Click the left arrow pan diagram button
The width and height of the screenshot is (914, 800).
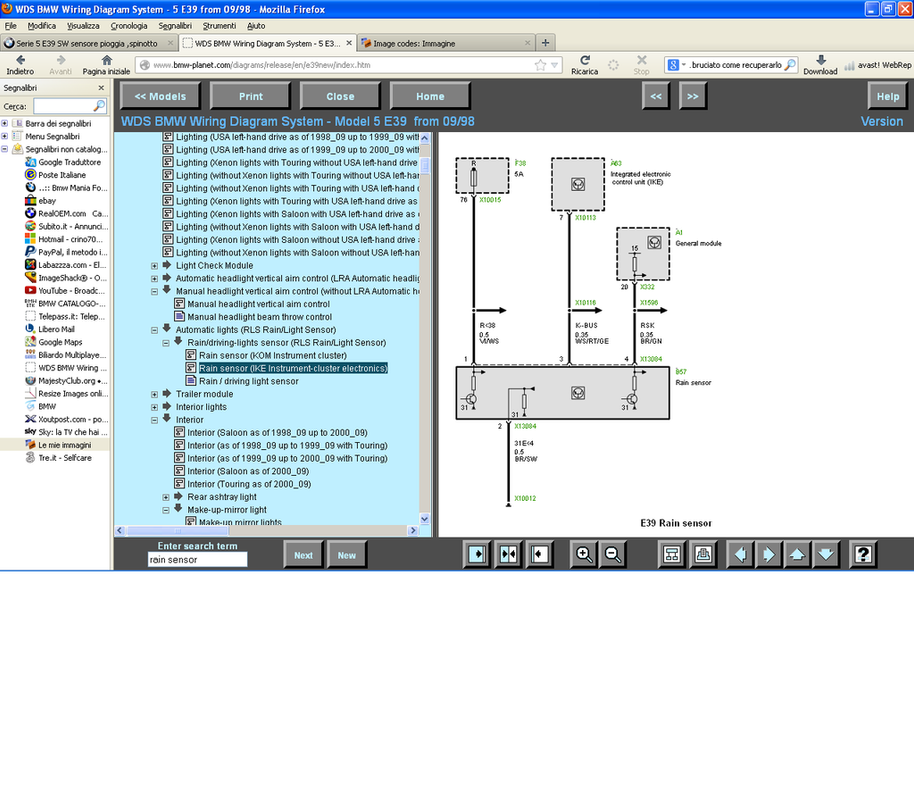pyautogui.click(x=740, y=554)
